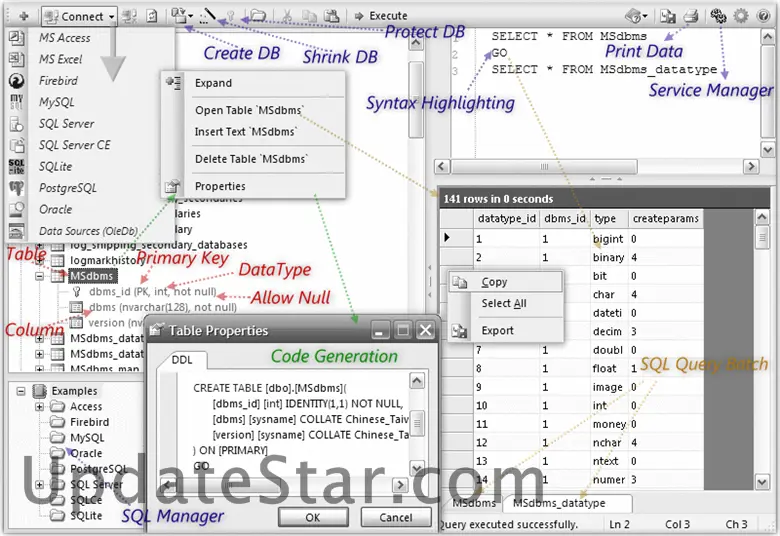Click the Firebird icon in Connect menu
The height and width of the screenshot is (536, 780).
click(16, 81)
